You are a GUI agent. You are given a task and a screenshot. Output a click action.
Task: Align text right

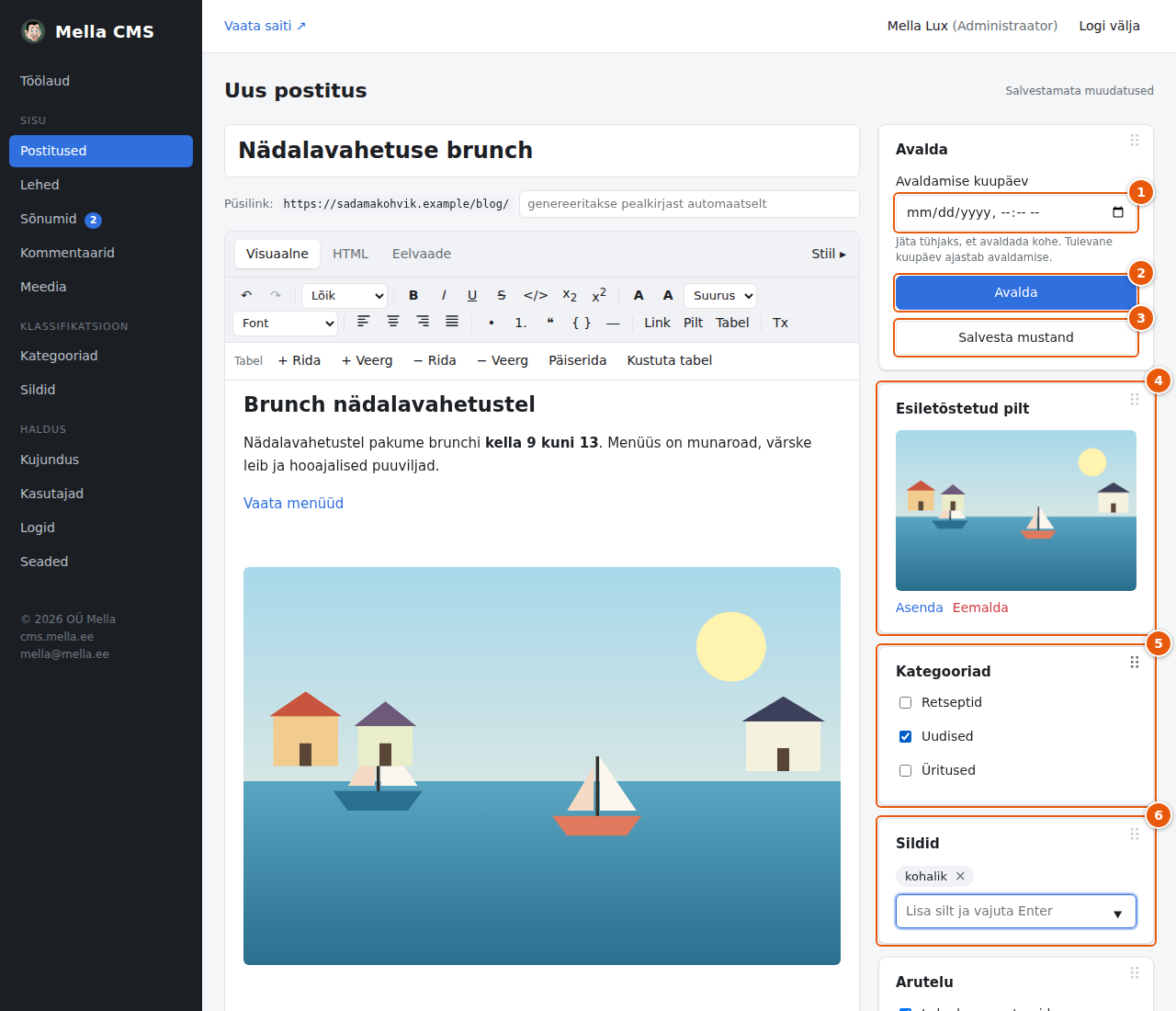423,322
